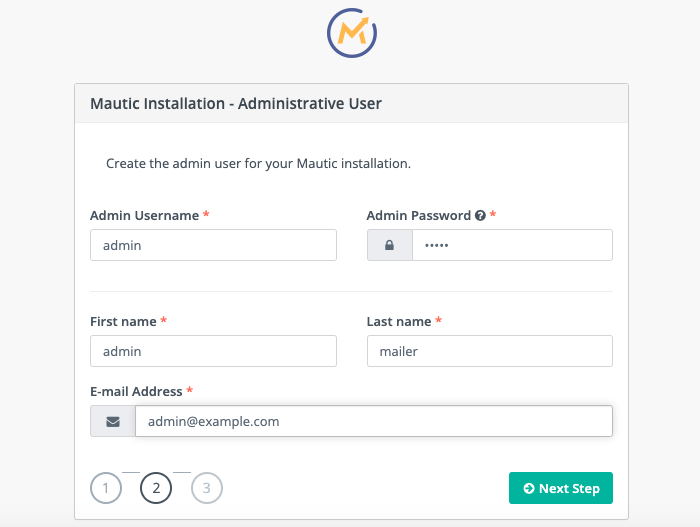Click the Admin Password help question mark
Viewport: 700px width, 527px height.
point(480,215)
